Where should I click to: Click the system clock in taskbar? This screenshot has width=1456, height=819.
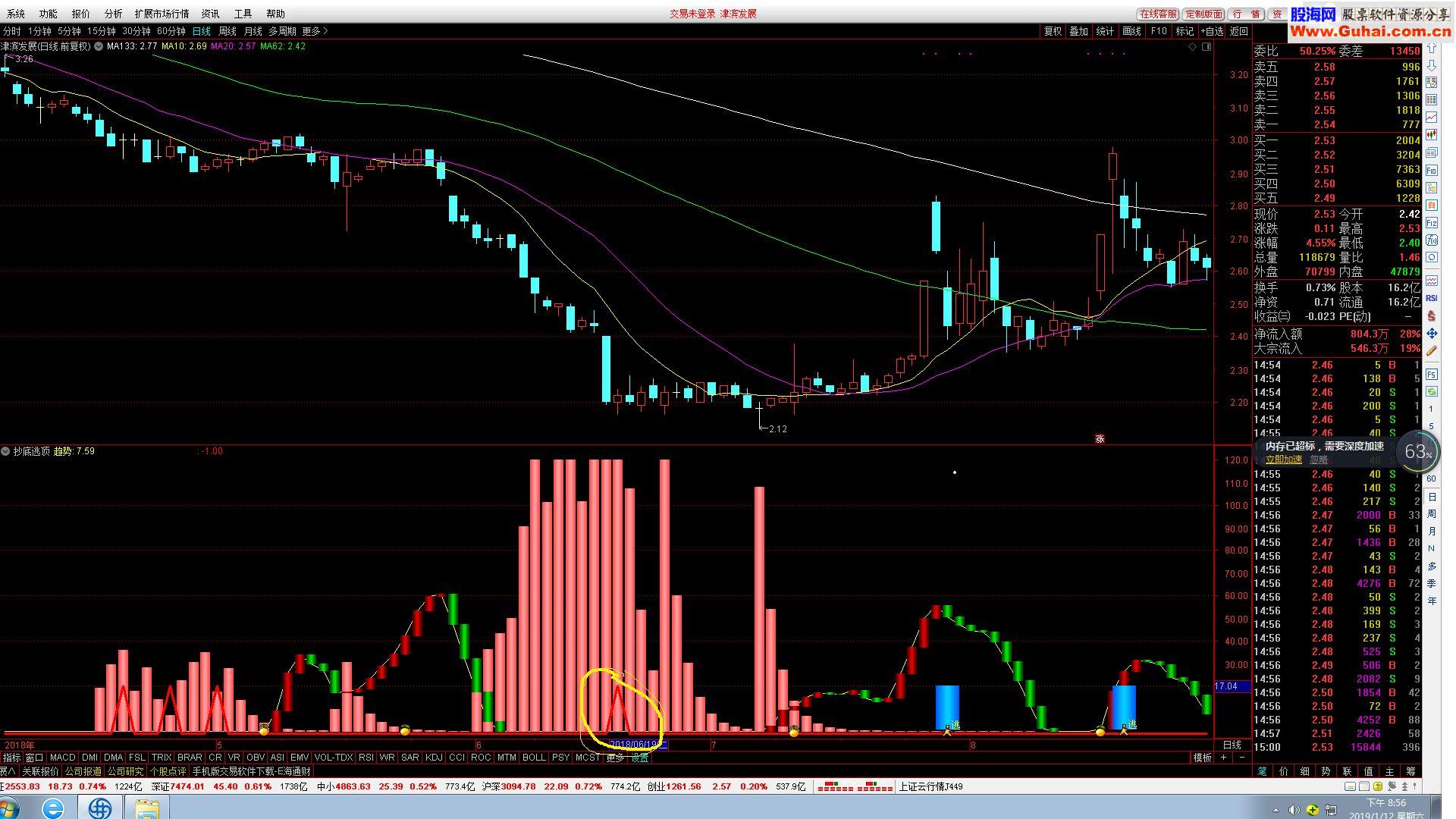pos(1386,809)
